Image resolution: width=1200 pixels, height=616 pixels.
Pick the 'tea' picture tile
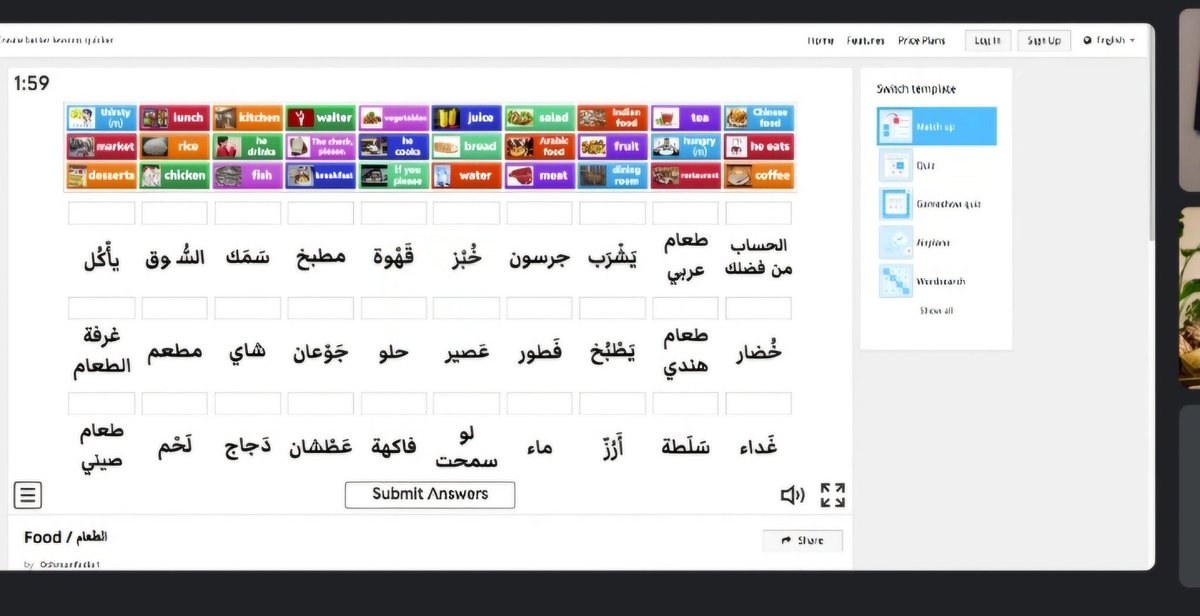686,117
